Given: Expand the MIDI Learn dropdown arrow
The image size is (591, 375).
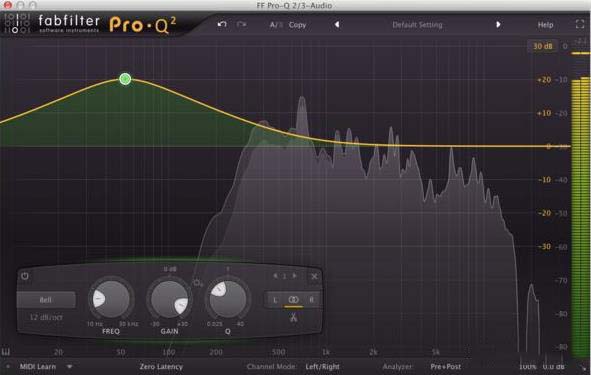Looking at the screenshot, I should (69, 366).
